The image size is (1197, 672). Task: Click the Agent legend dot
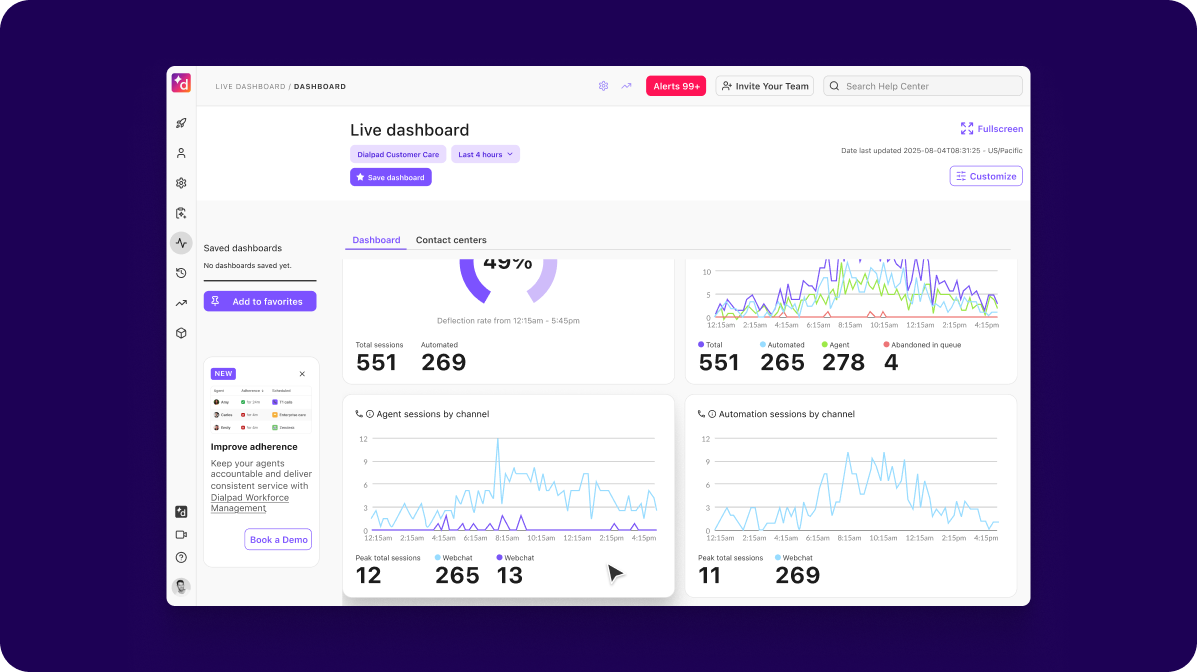click(824, 344)
